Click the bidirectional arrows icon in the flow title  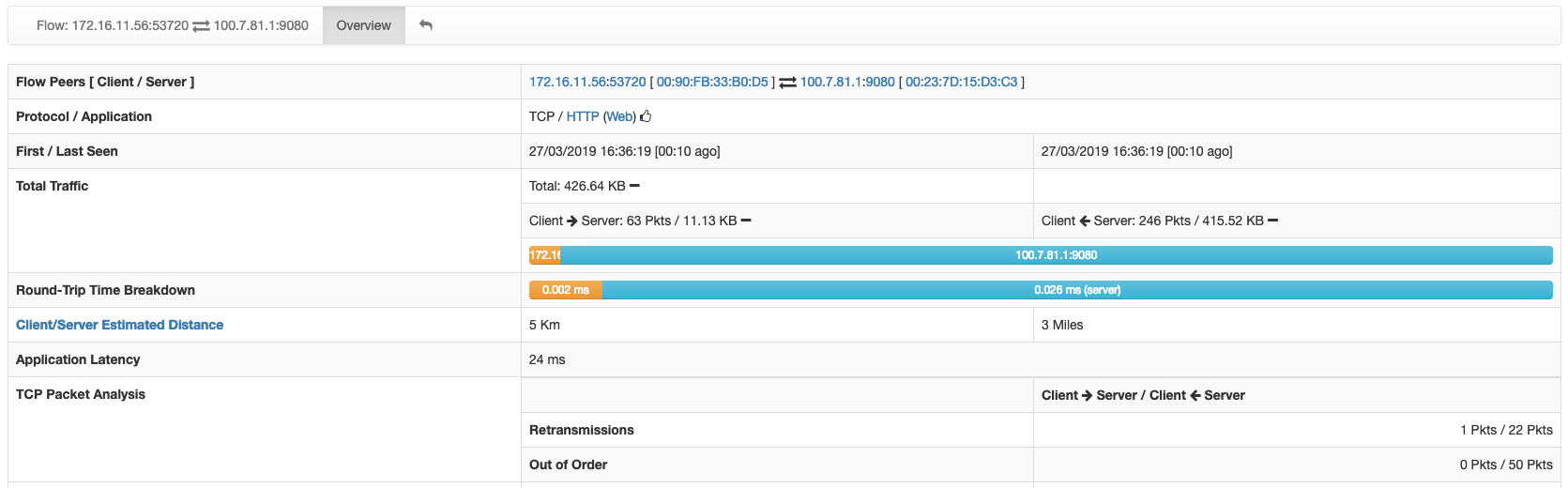pyautogui.click(x=201, y=26)
